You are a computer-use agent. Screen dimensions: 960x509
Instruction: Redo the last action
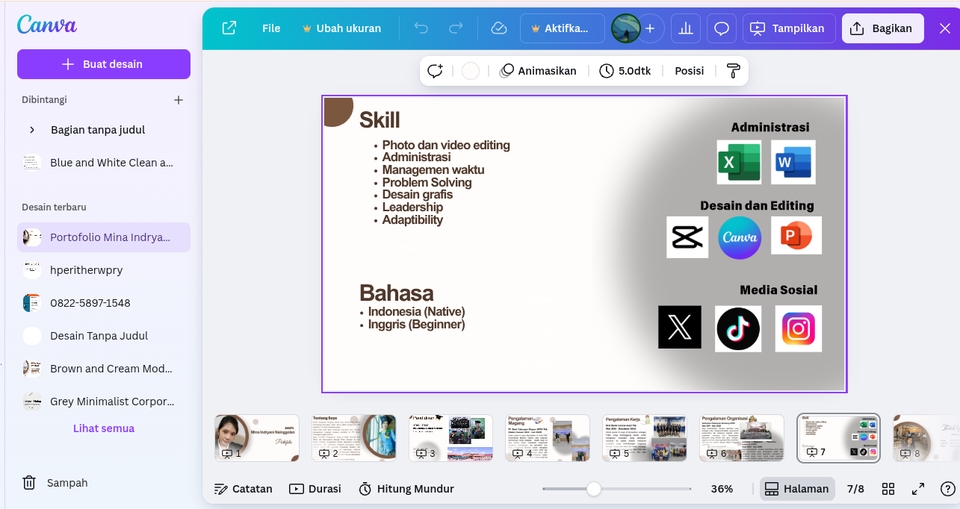(456, 28)
